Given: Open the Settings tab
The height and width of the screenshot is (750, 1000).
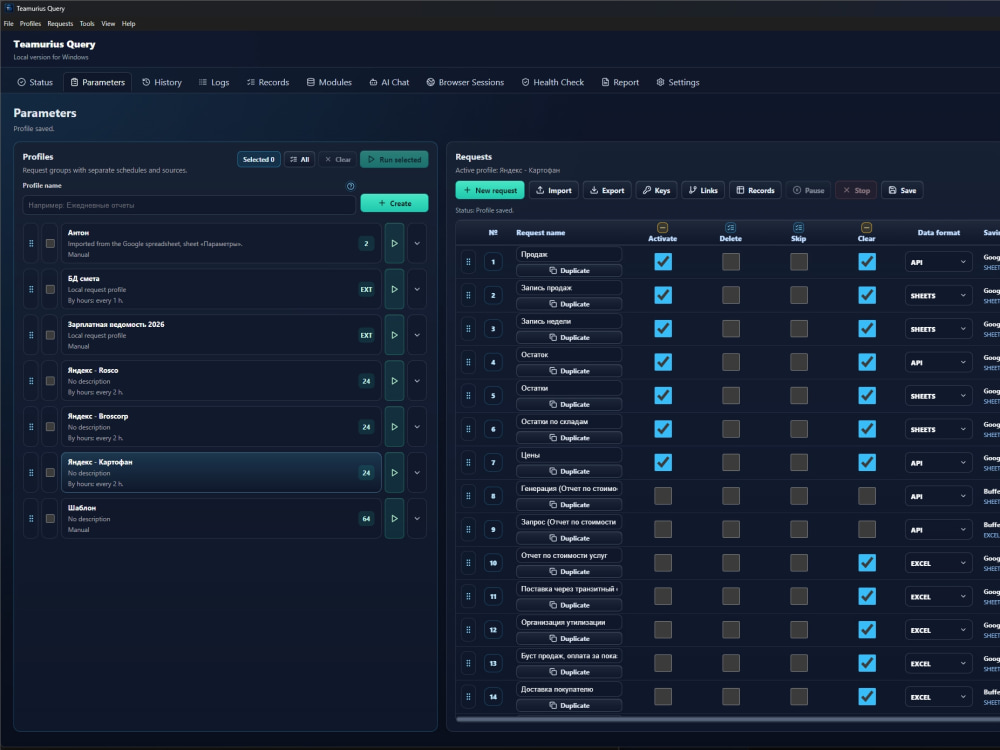Looking at the screenshot, I should click(678, 82).
